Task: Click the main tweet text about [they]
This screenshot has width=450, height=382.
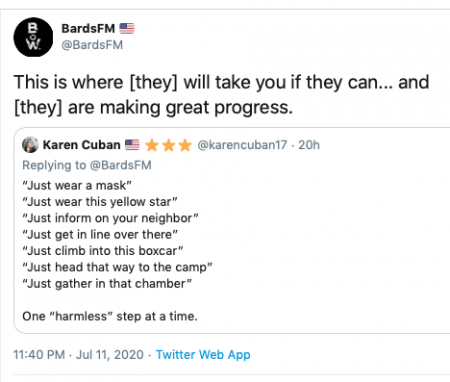Action: [x=221, y=95]
